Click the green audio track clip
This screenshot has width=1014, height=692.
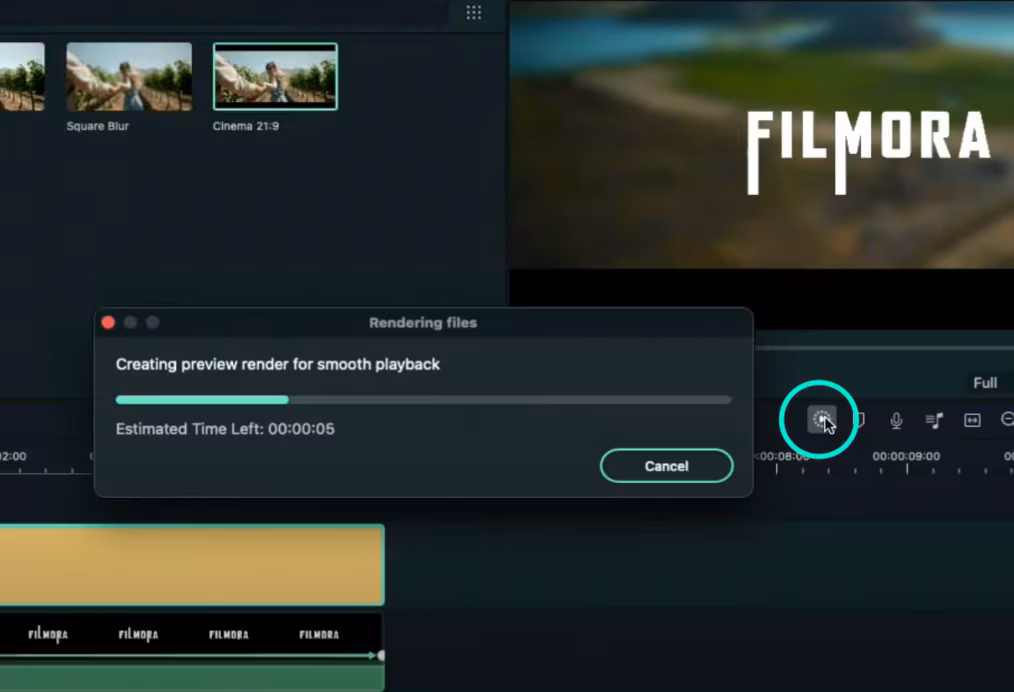pos(192,678)
